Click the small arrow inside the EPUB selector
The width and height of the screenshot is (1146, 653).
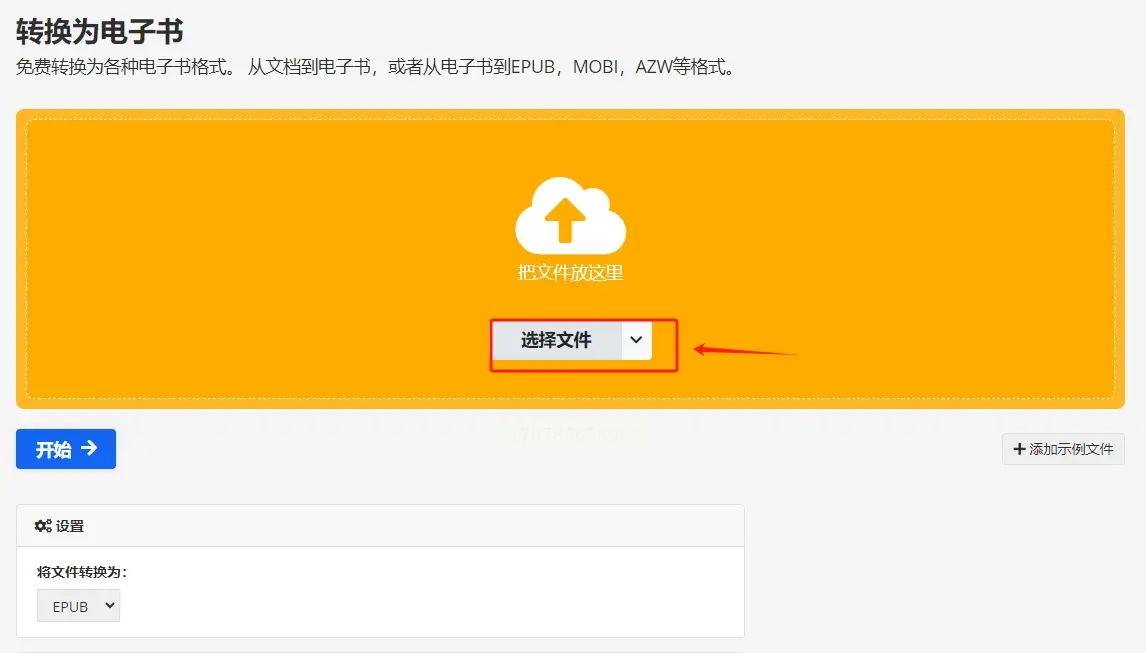click(x=110, y=605)
